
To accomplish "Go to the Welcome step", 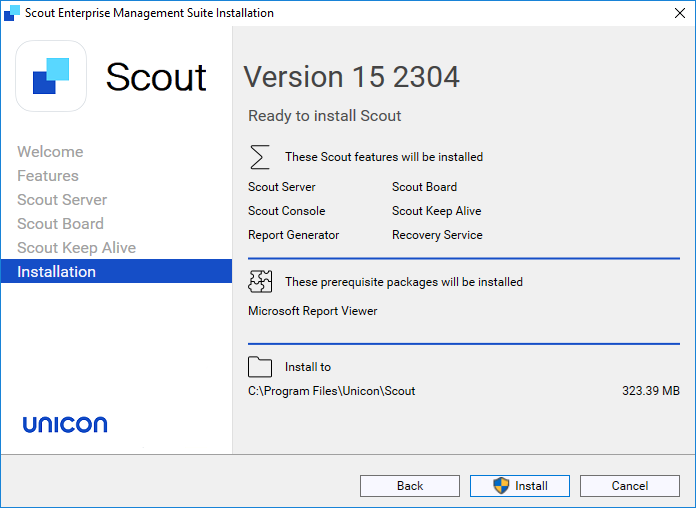I will [50, 152].
